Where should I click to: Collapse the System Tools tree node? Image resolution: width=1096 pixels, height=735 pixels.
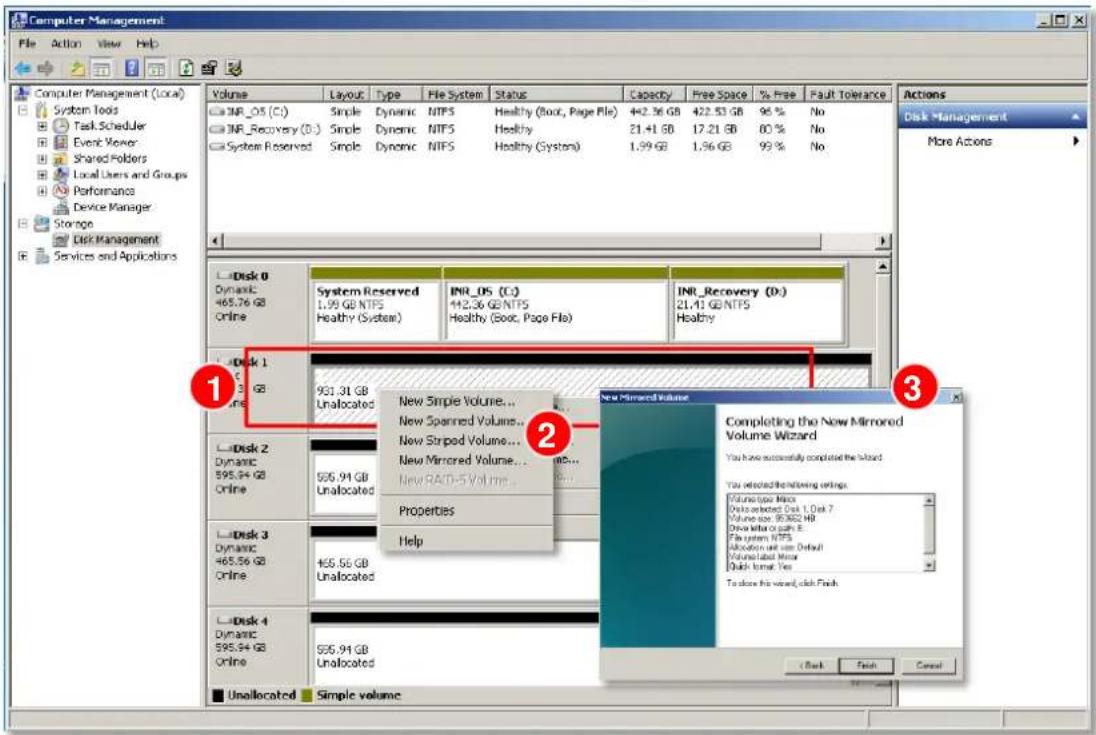point(23,110)
